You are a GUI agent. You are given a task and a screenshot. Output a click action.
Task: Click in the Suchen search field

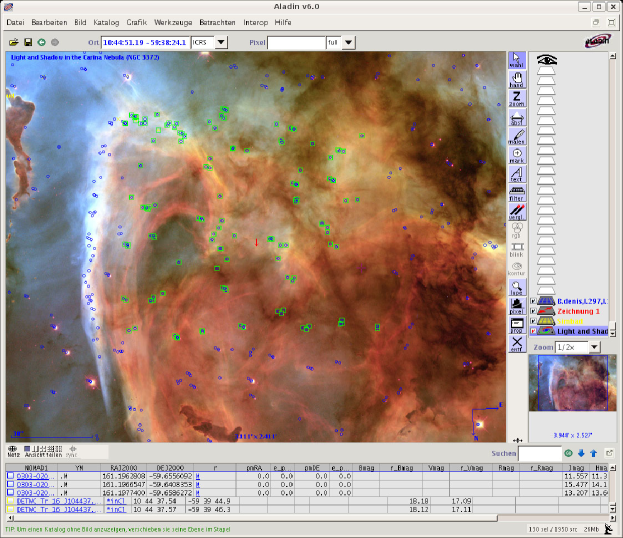pos(539,454)
